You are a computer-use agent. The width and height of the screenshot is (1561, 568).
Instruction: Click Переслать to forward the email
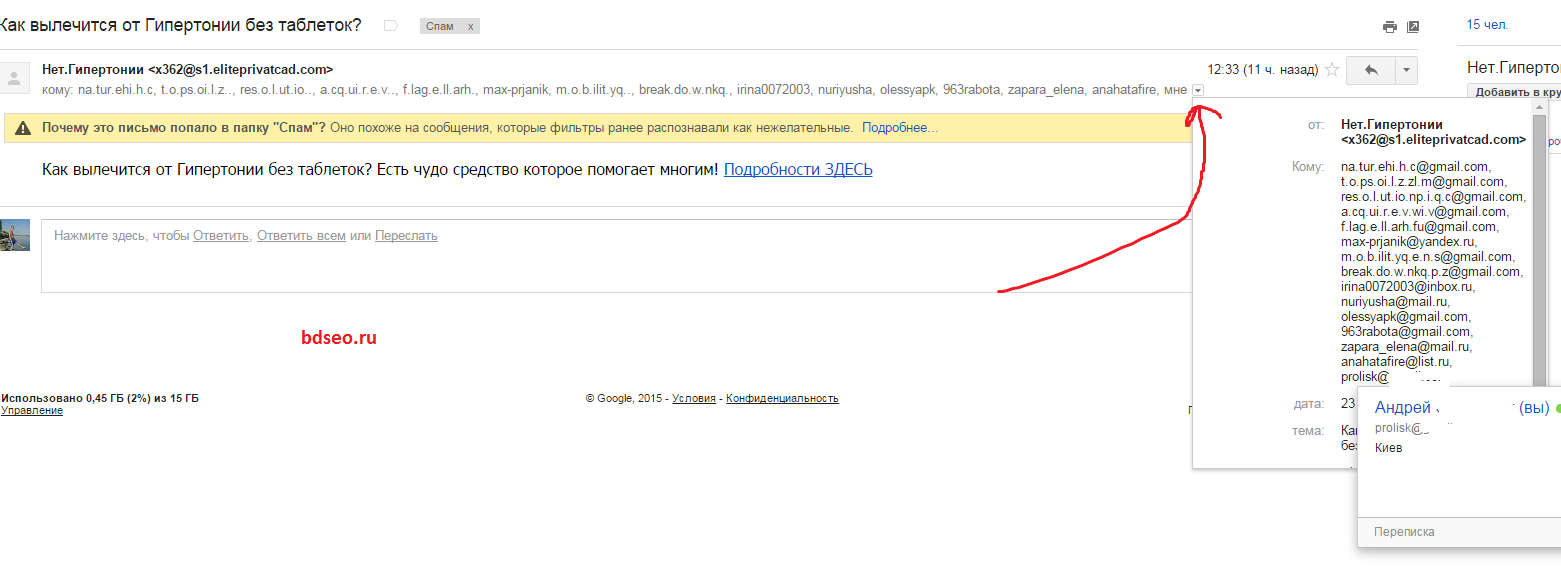tap(406, 236)
